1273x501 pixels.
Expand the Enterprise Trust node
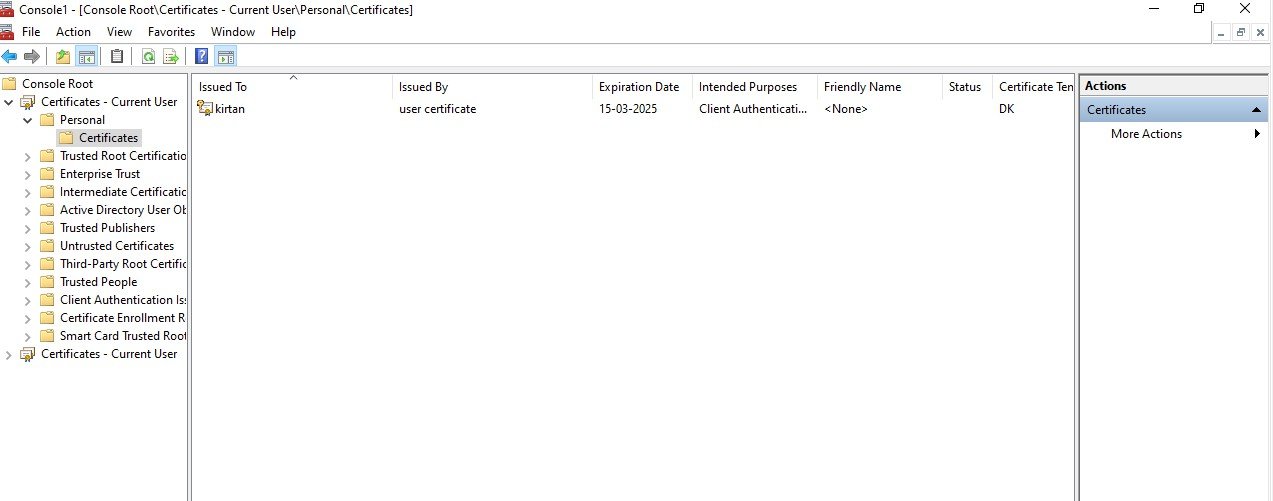pyautogui.click(x=28, y=174)
